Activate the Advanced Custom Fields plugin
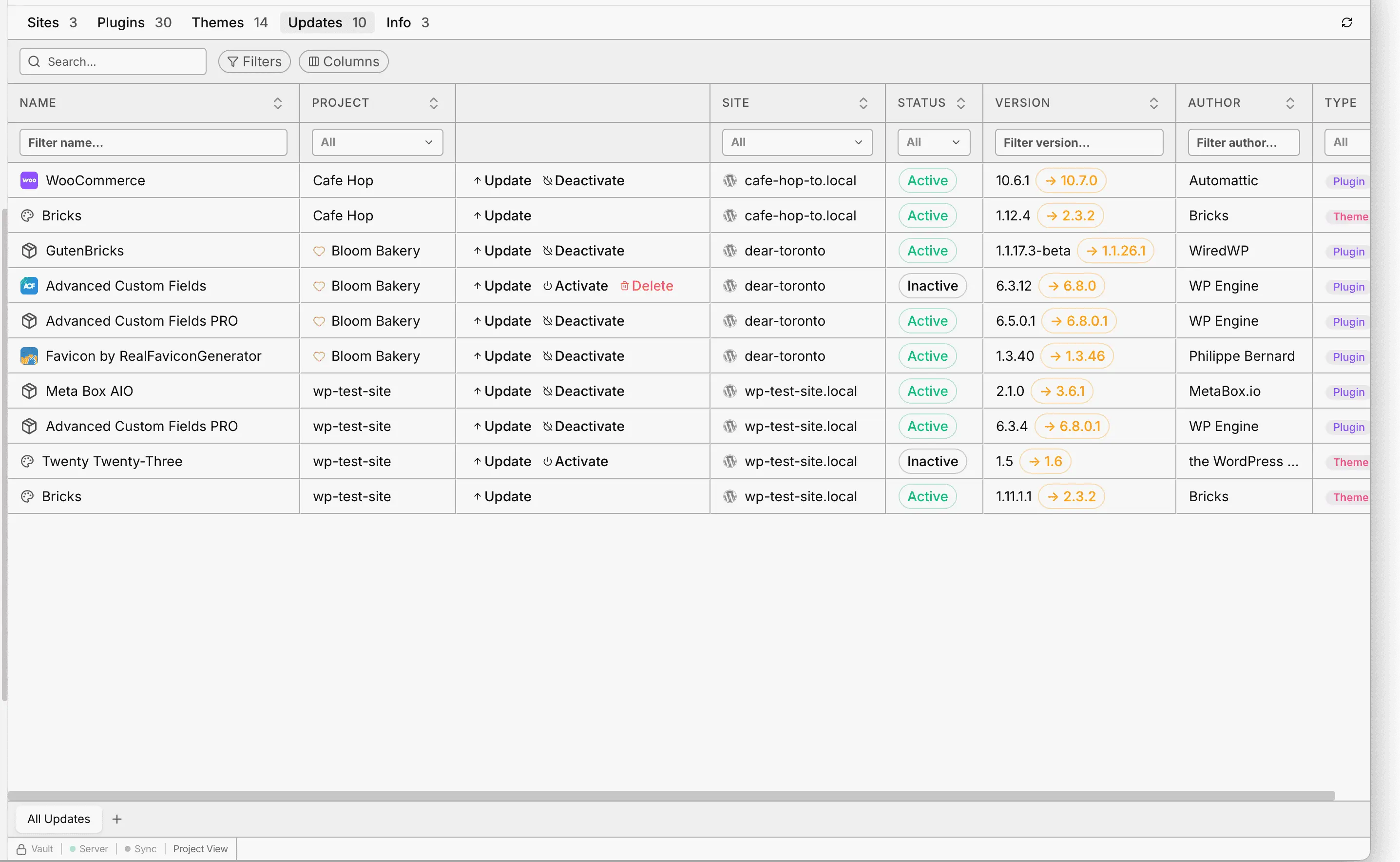The width and height of the screenshot is (1400, 862). pyautogui.click(x=575, y=286)
